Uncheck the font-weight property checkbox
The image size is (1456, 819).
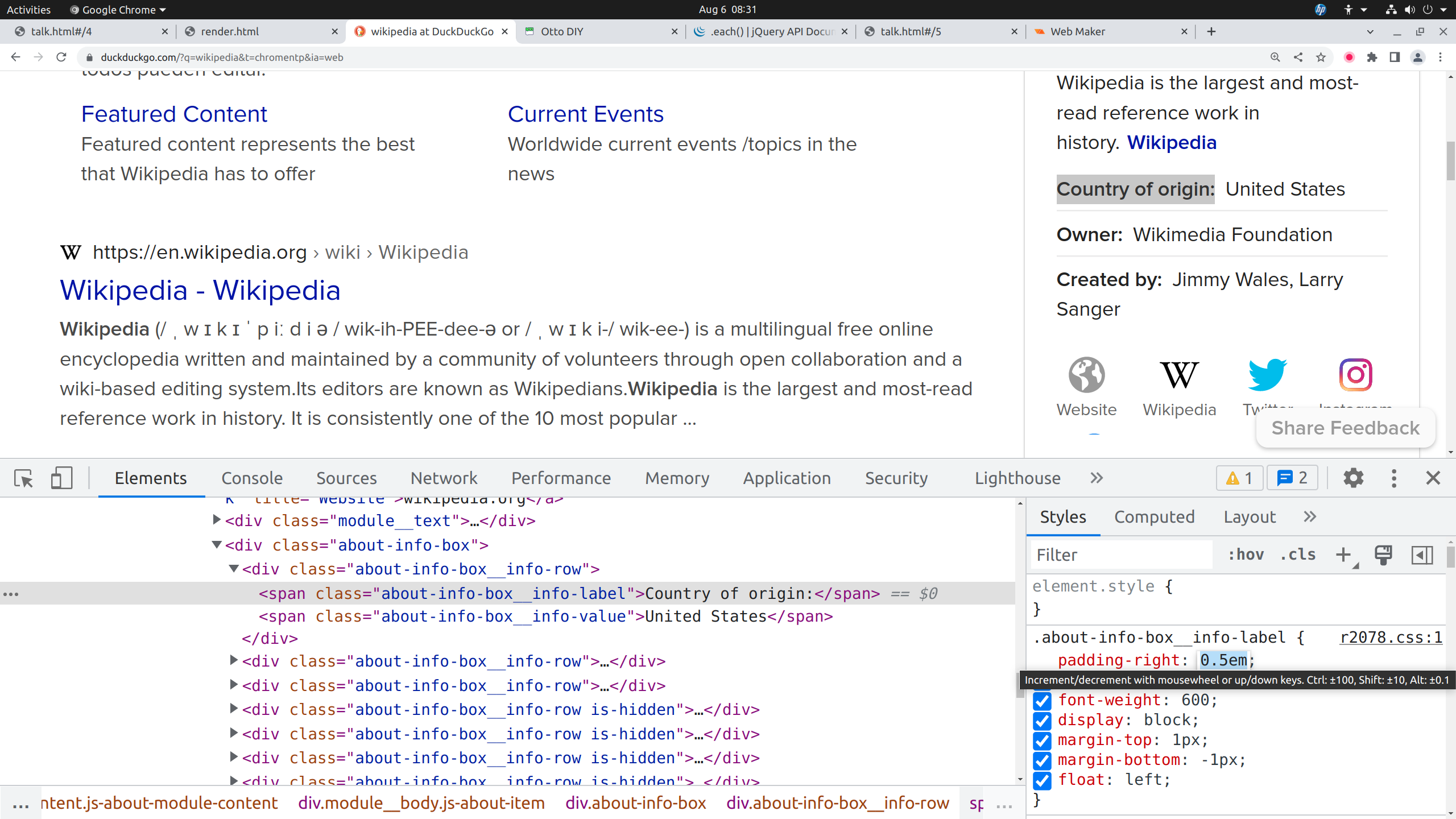pos(1042,700)
